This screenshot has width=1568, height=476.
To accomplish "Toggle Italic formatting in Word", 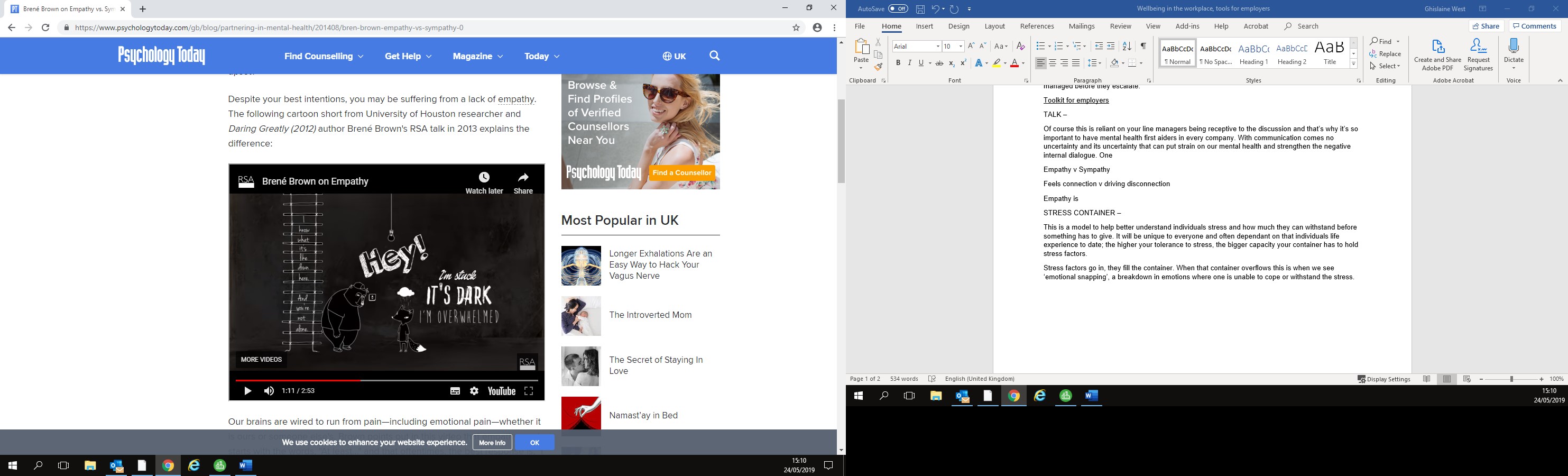I will pyautogui.click(x=909, y=63).
